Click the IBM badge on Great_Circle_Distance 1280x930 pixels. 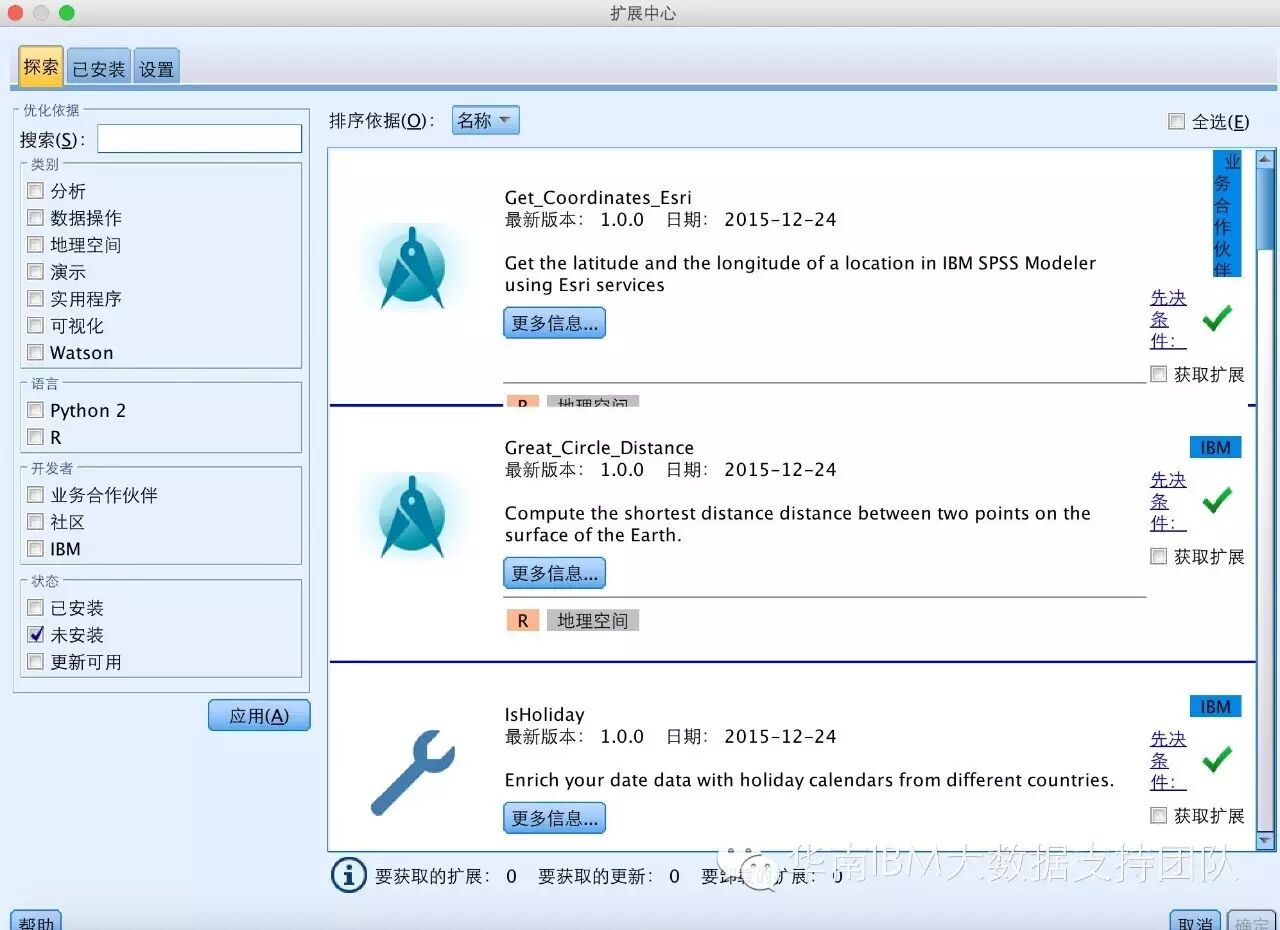1215,447
